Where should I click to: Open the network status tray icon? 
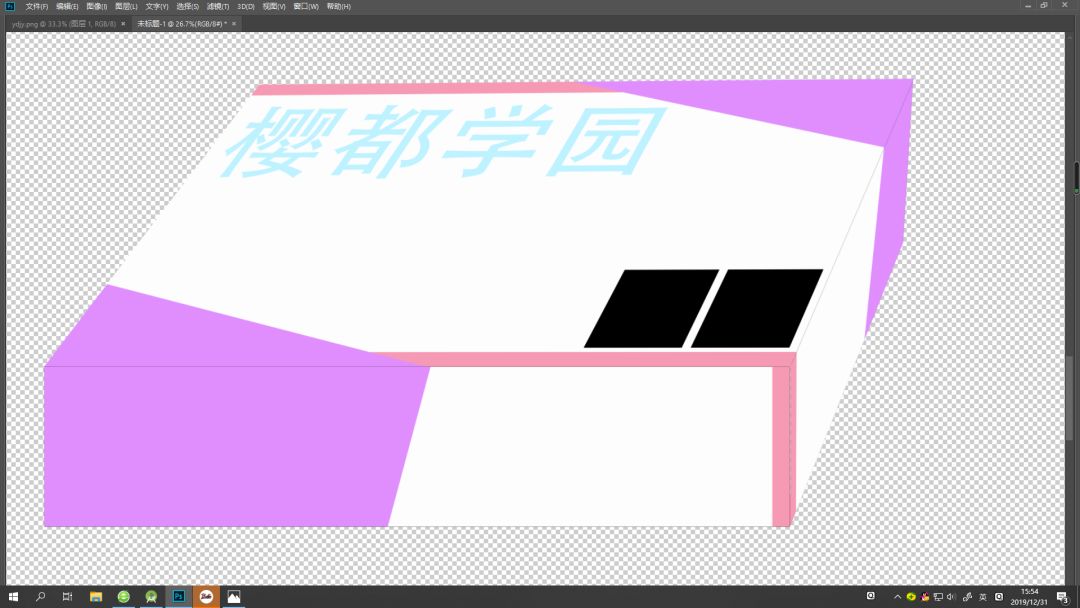pyautogui.click(x=938, y=597)
